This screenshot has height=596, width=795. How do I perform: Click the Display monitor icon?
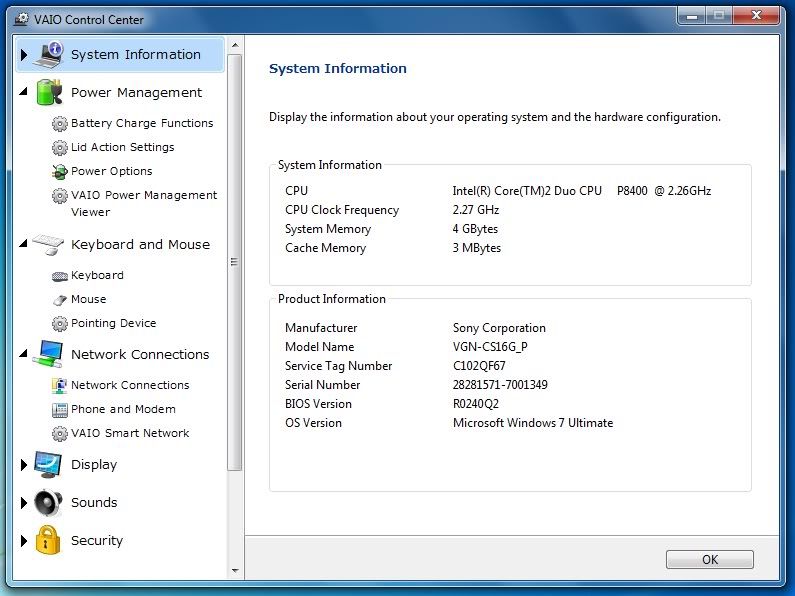click(x=48, y=464)
